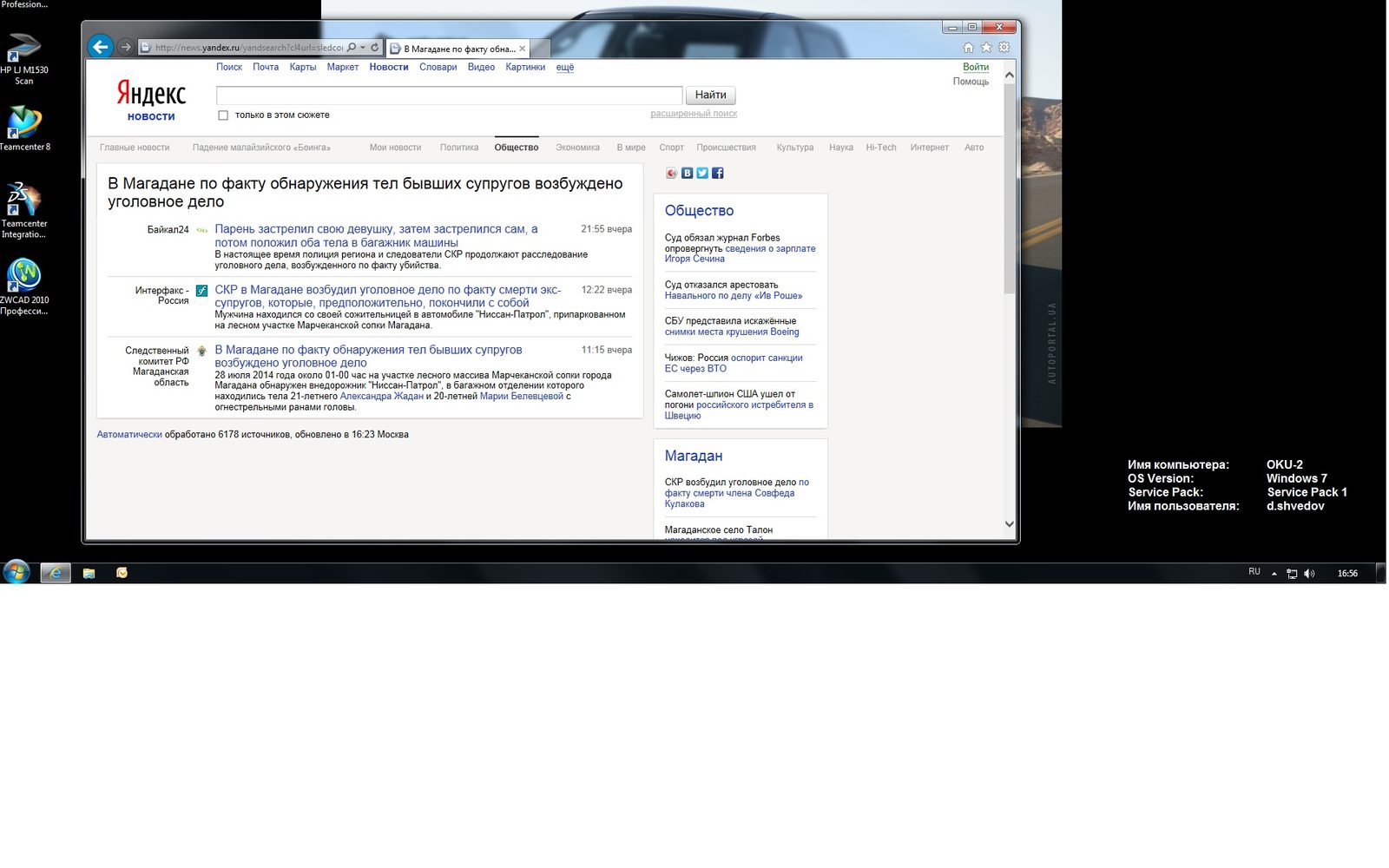Click the network icon in the system tray
Viewport: 1389px width, 868px height.
(x=1292, y=574)
